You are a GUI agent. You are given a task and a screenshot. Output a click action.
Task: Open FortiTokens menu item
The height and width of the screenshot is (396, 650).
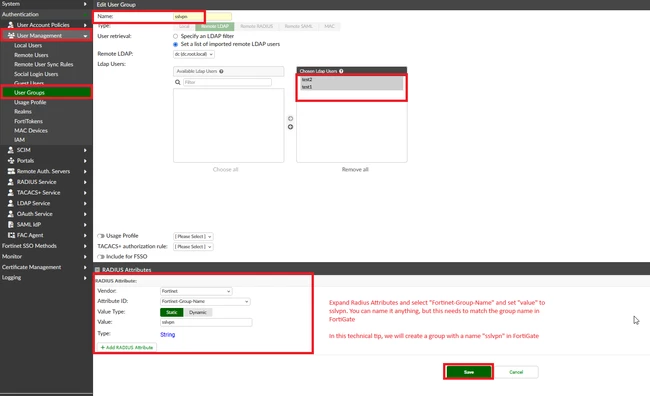click(x=28, y=121)
